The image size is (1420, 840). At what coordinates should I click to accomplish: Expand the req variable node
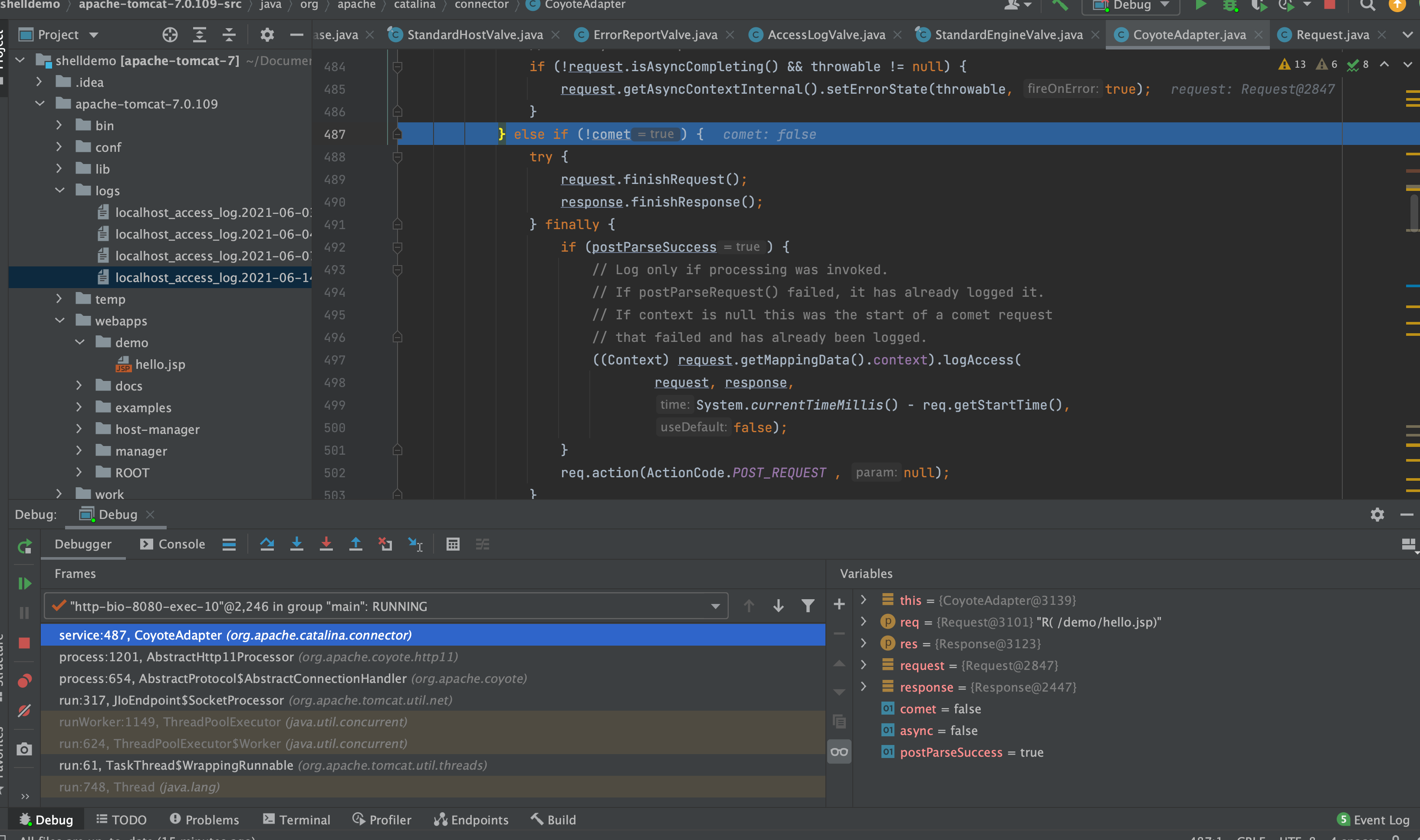point(864,621)
